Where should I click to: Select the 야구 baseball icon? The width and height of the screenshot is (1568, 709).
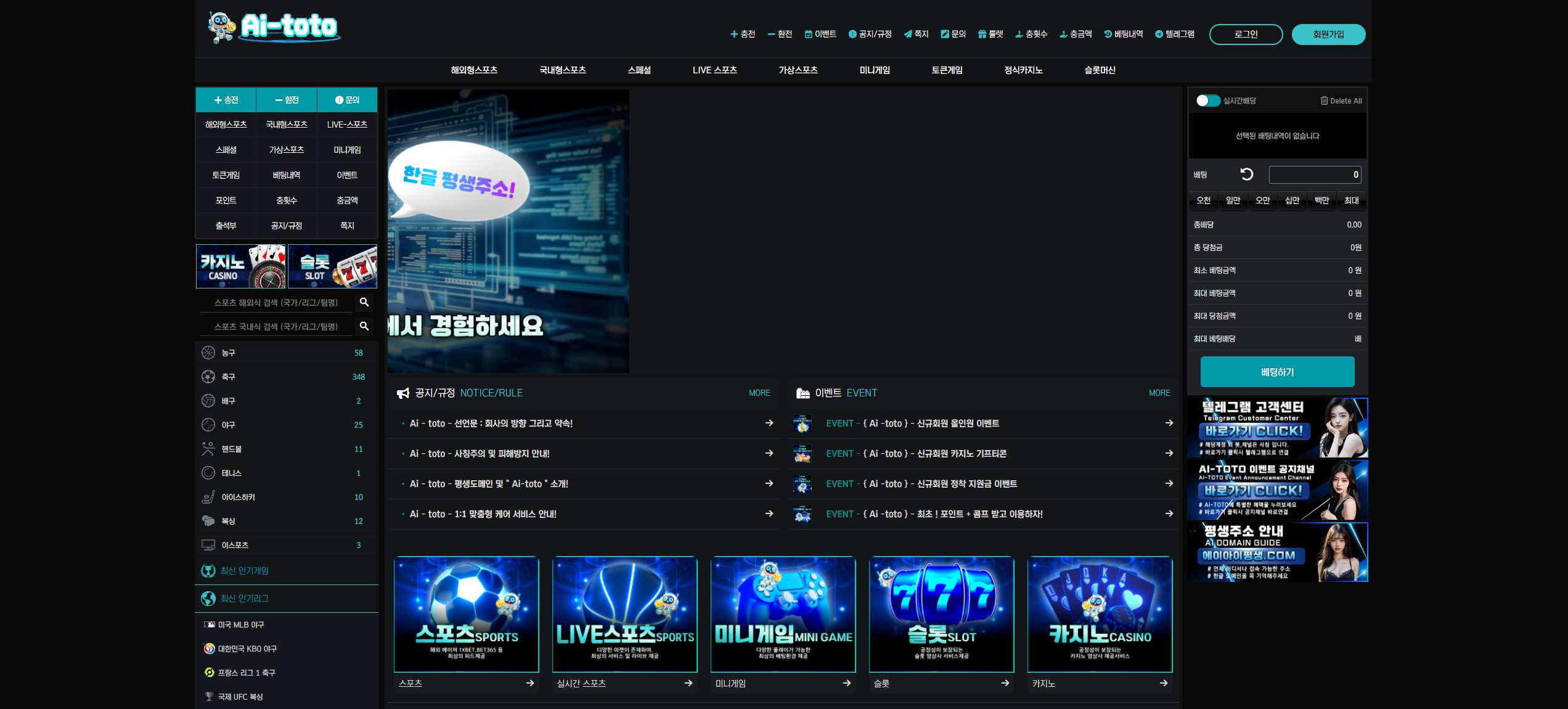point(208,425)
